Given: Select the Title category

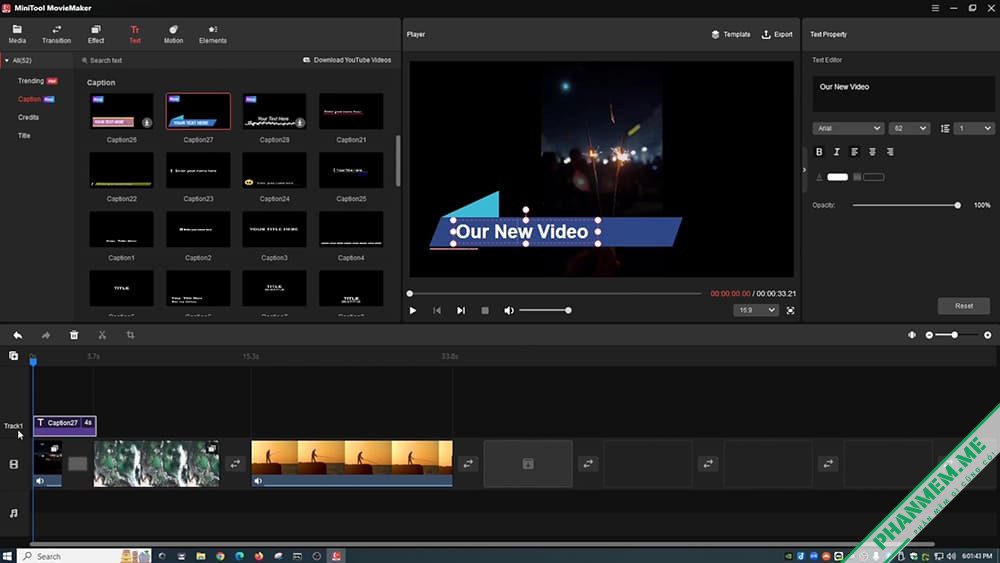Looking at the screenshot, I should coord(24,136).
